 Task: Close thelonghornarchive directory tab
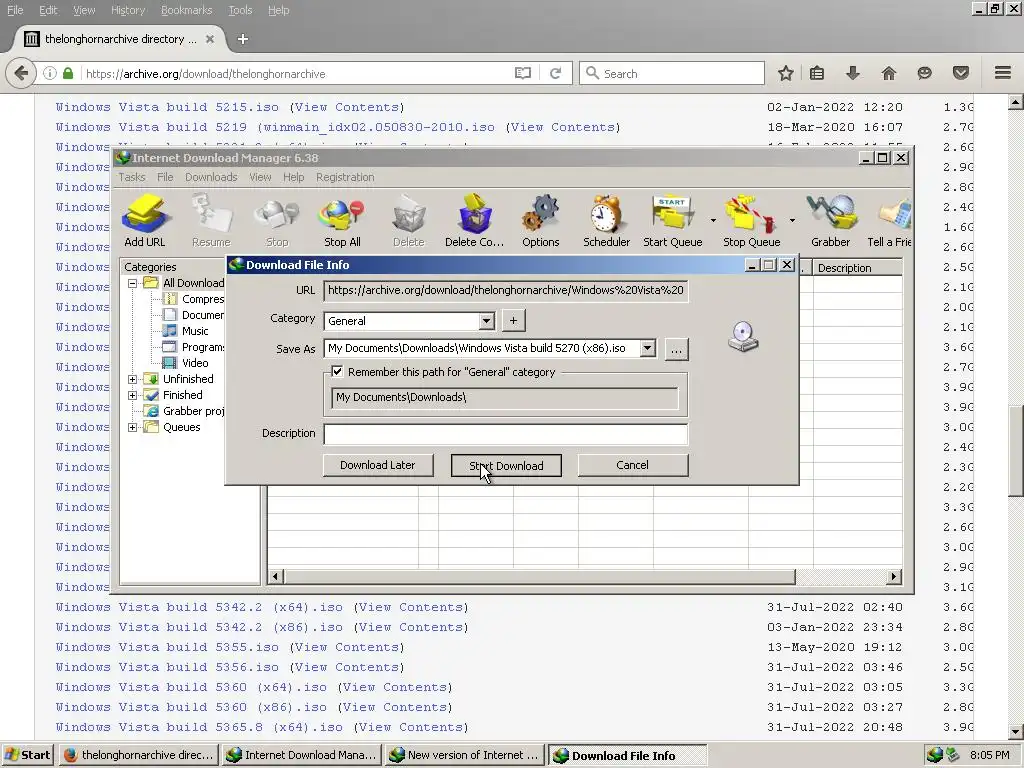pos(210,39)
